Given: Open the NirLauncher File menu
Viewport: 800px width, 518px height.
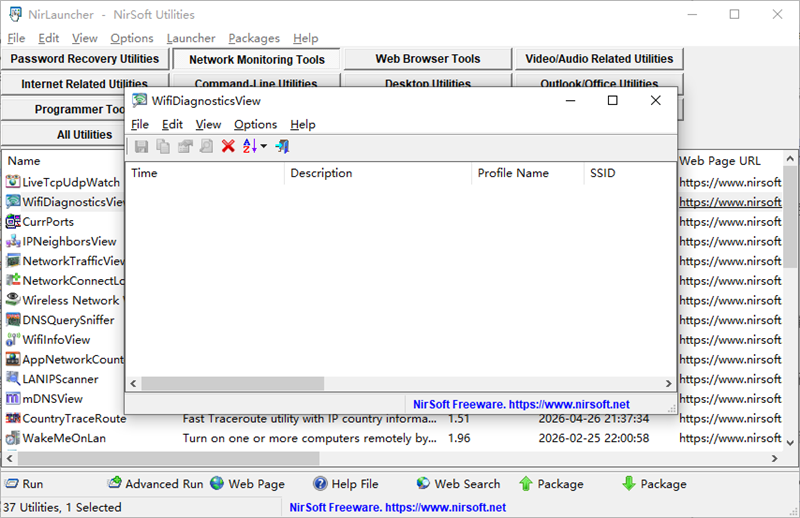Looking at the screenshot, I should (16, 38).
